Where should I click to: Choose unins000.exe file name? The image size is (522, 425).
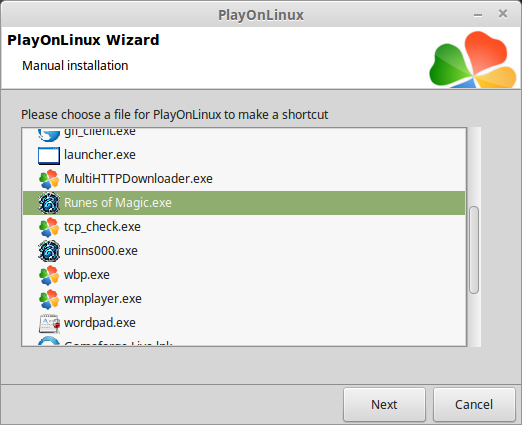(x=101, y=251)
